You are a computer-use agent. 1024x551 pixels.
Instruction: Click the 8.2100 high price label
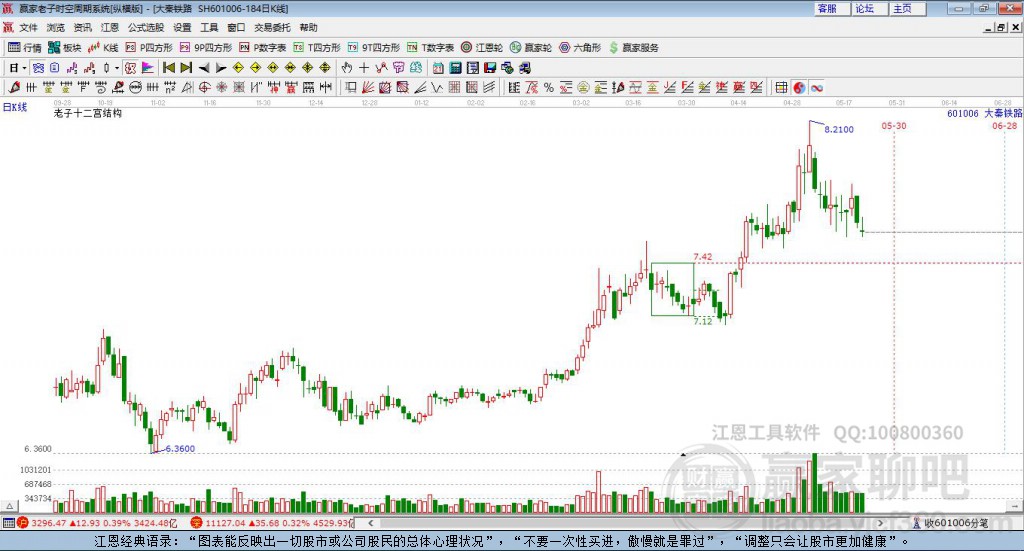coord(839,129)
